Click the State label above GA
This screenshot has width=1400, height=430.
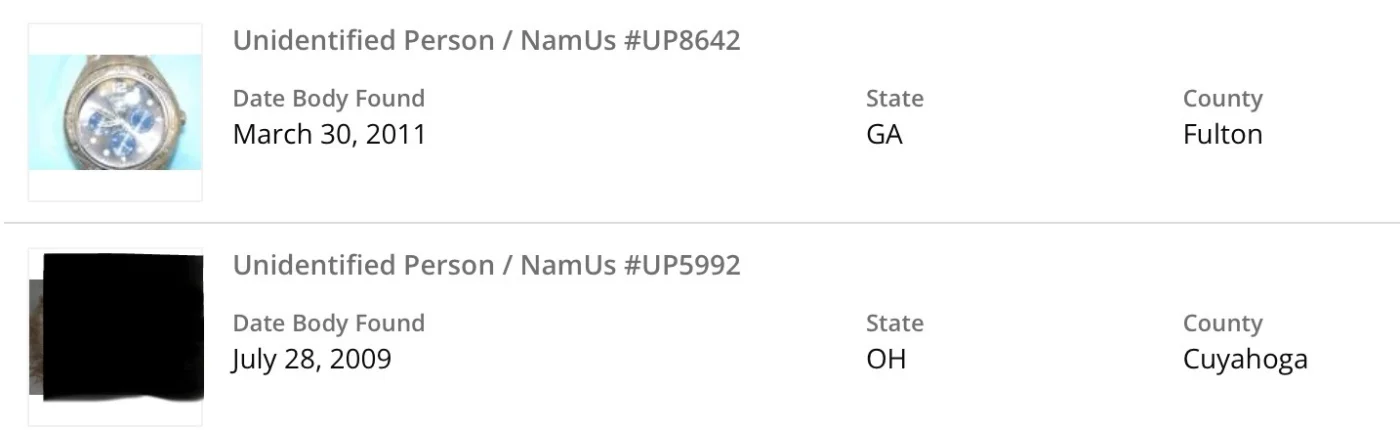894,99
